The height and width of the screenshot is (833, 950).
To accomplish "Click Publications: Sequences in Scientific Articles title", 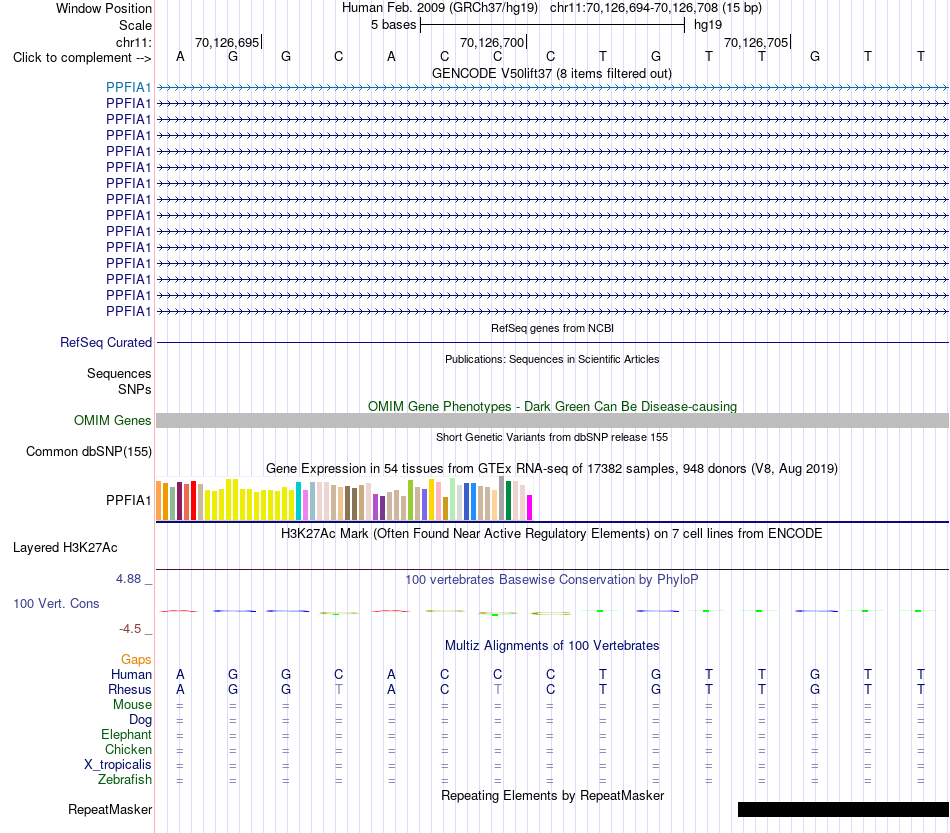I will pos(552,359).
